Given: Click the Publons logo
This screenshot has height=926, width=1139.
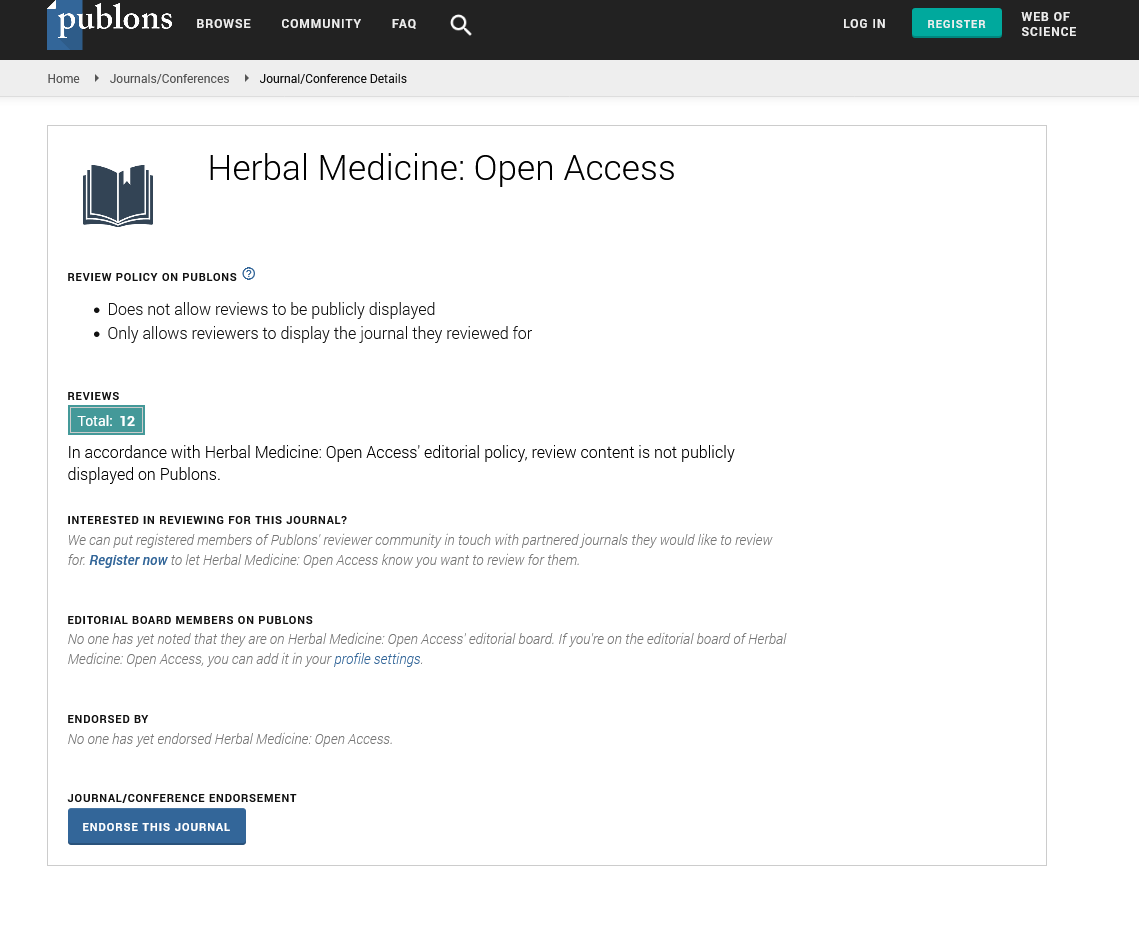Looking at the screenshot, I should click(x=110, y=24).
